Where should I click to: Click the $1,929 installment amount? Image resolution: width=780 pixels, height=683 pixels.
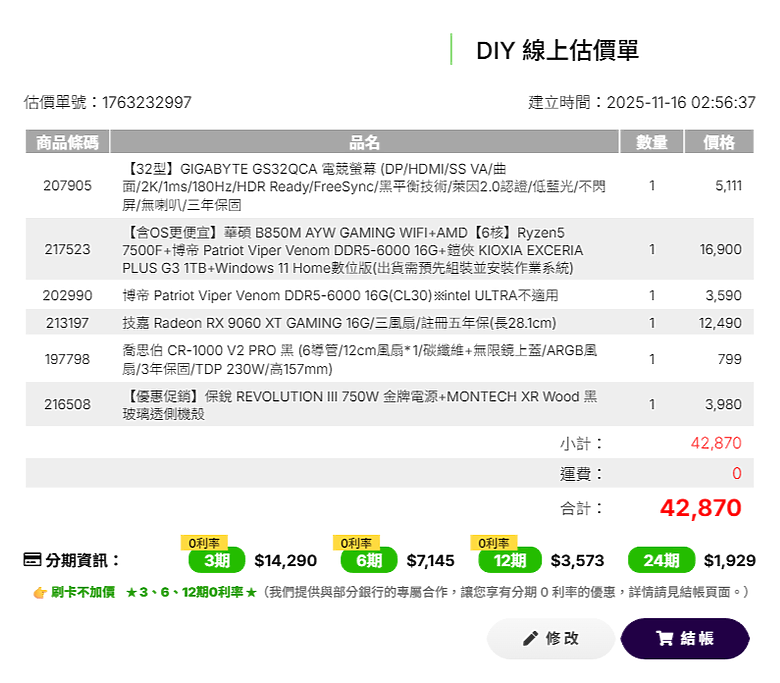[729, 561]
